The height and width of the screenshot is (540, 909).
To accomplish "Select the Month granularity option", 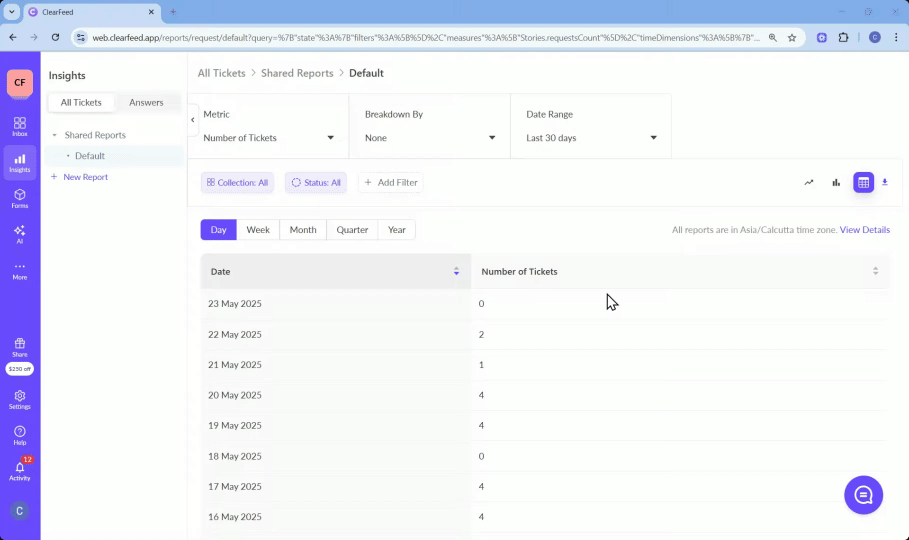I will [x=303, y=230].
